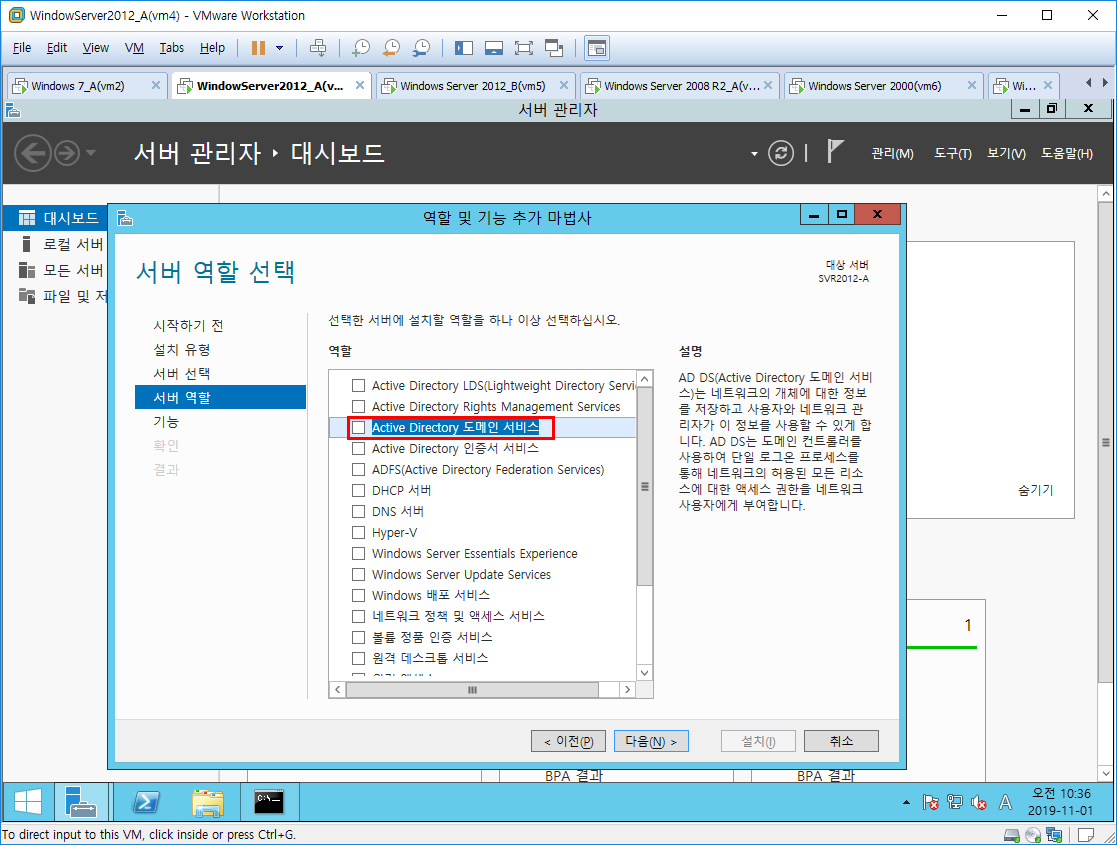1117x845 pixels.
Task: Check the 원격 데스크톱 서비스 role
Action: pyautogui.click(x=358, y=658)
